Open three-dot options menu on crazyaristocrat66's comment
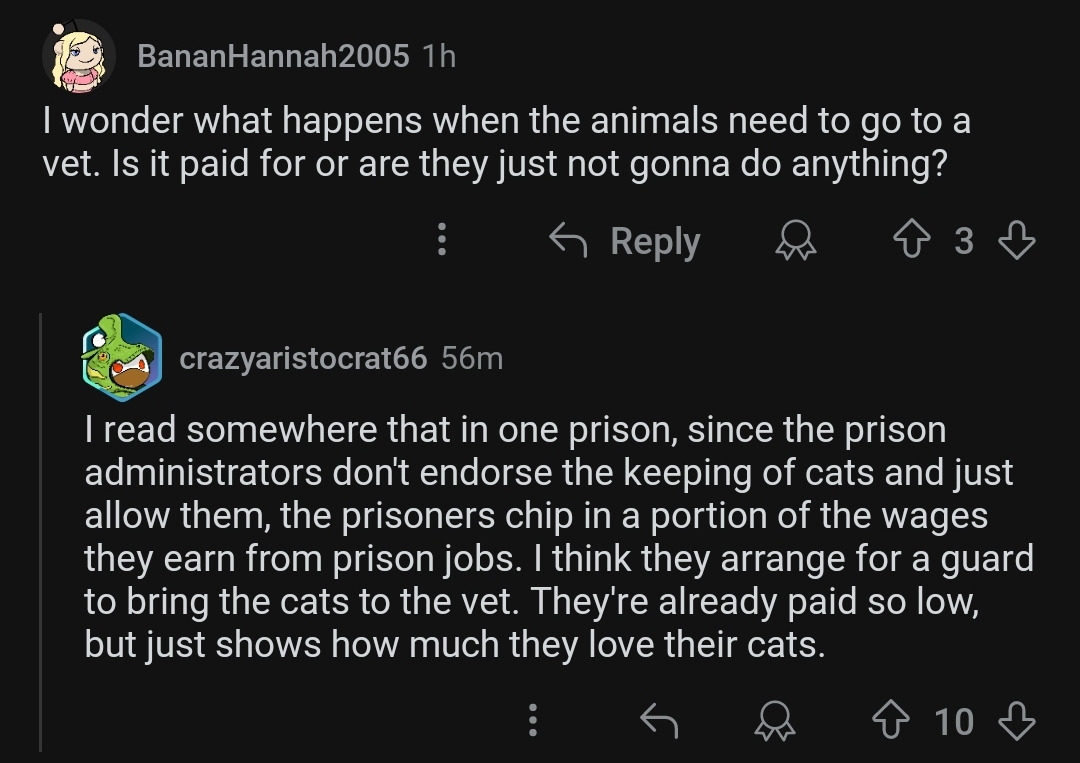 click(533, 720)
